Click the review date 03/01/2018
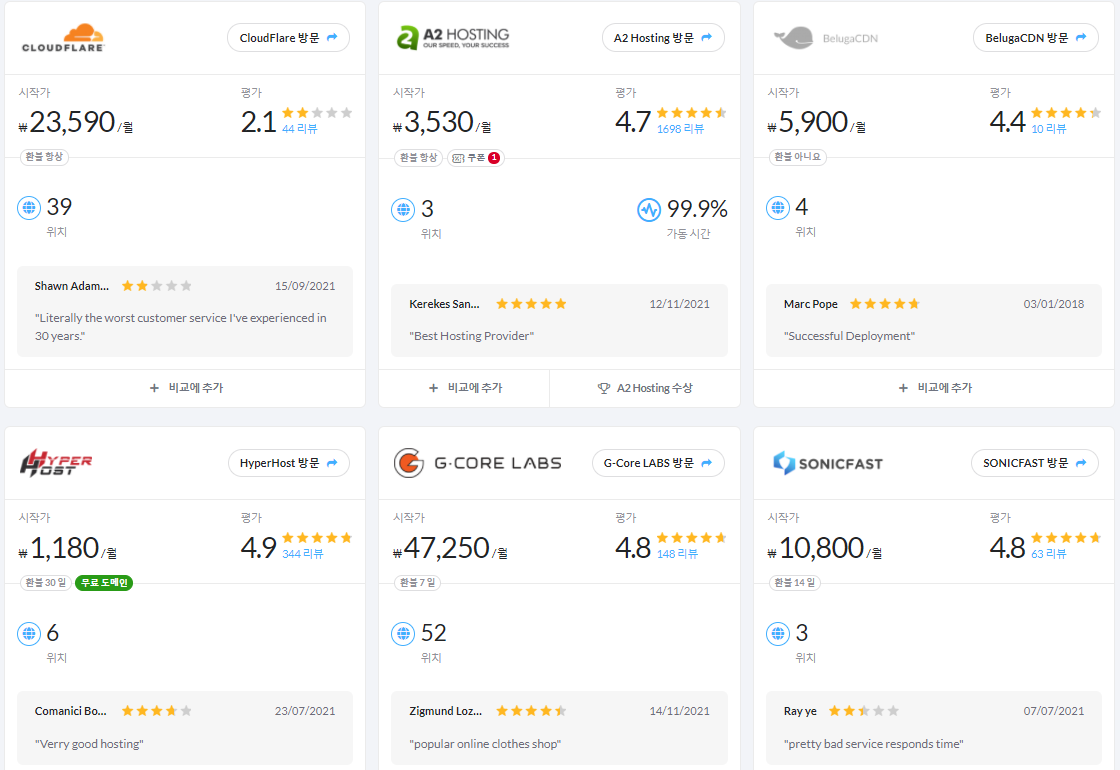The height and width of the screenshot is (770, 1120). (x=1054, y=304)
